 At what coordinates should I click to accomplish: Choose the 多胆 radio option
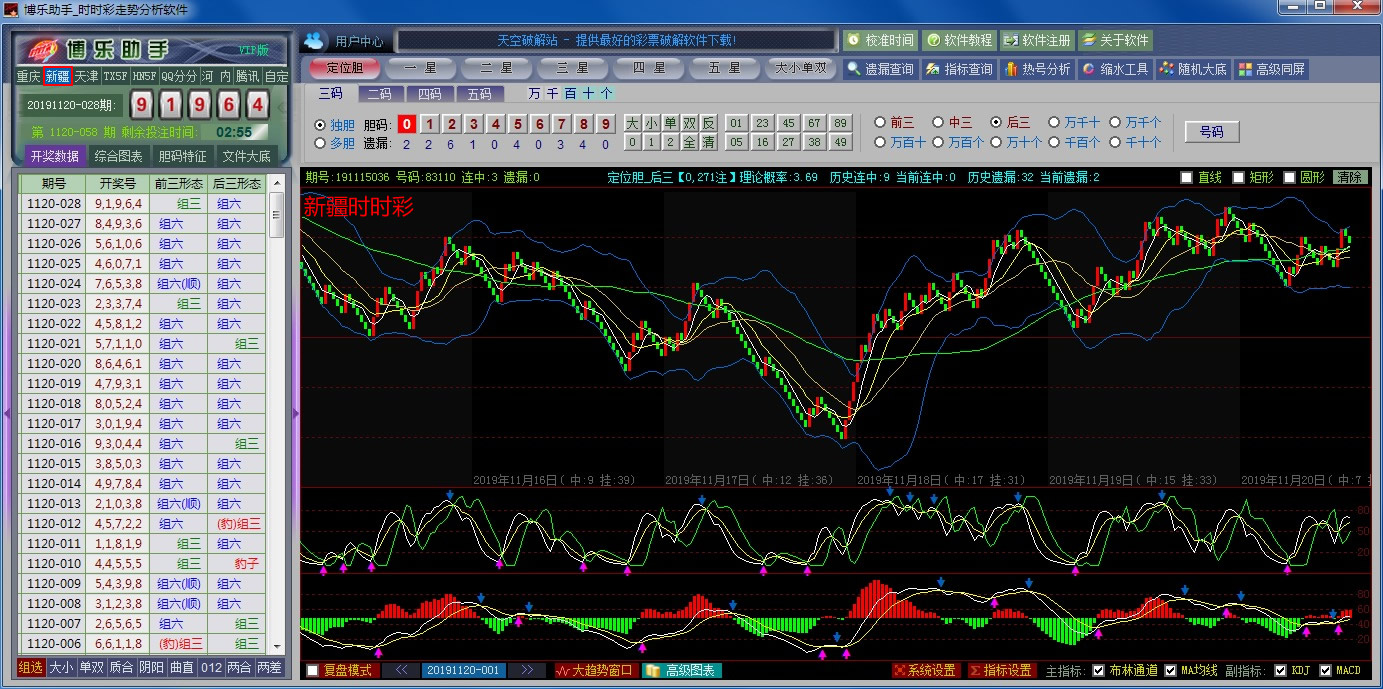coord(320,143)
